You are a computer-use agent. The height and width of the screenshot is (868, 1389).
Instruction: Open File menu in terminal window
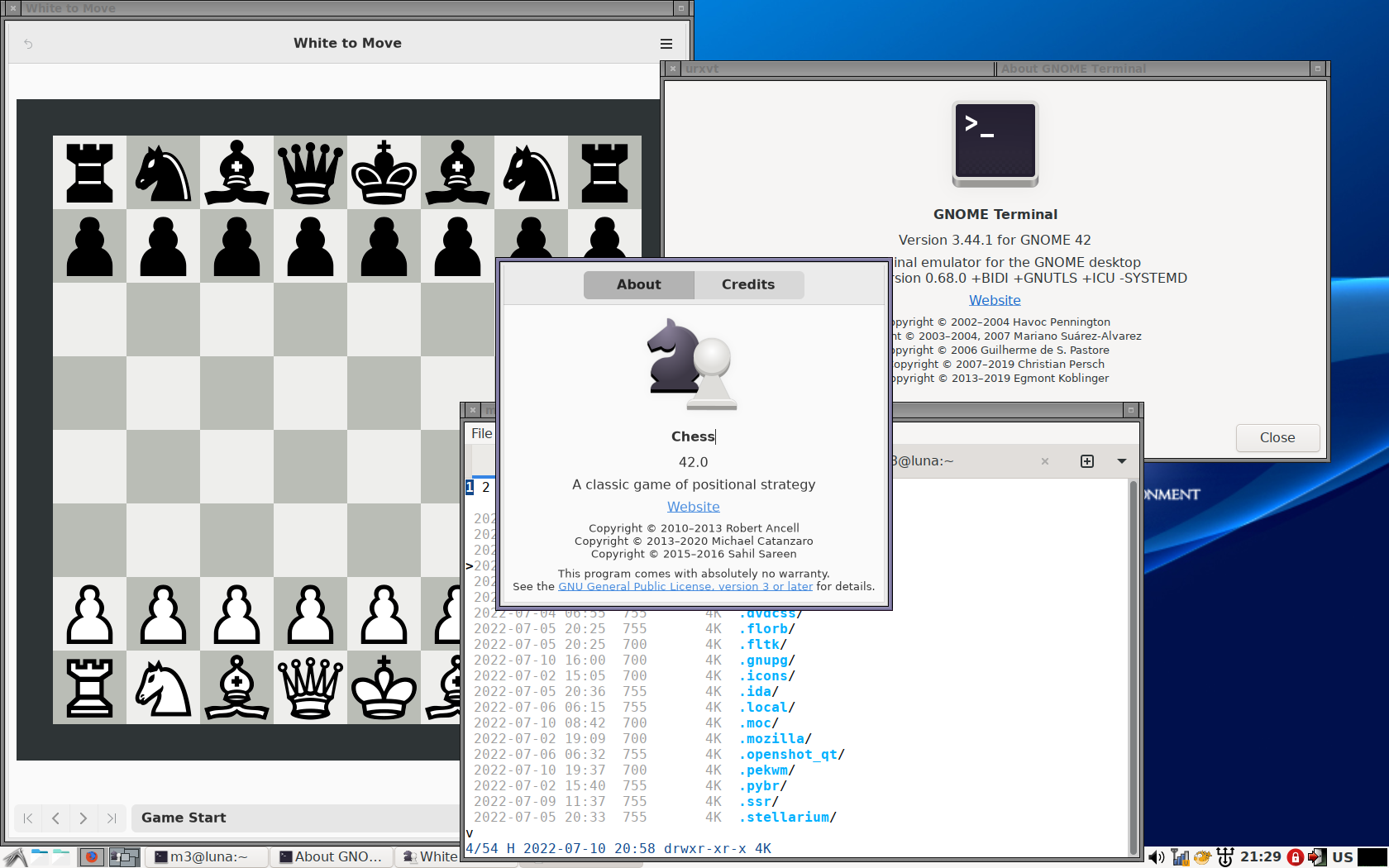(x=481, y=434)
